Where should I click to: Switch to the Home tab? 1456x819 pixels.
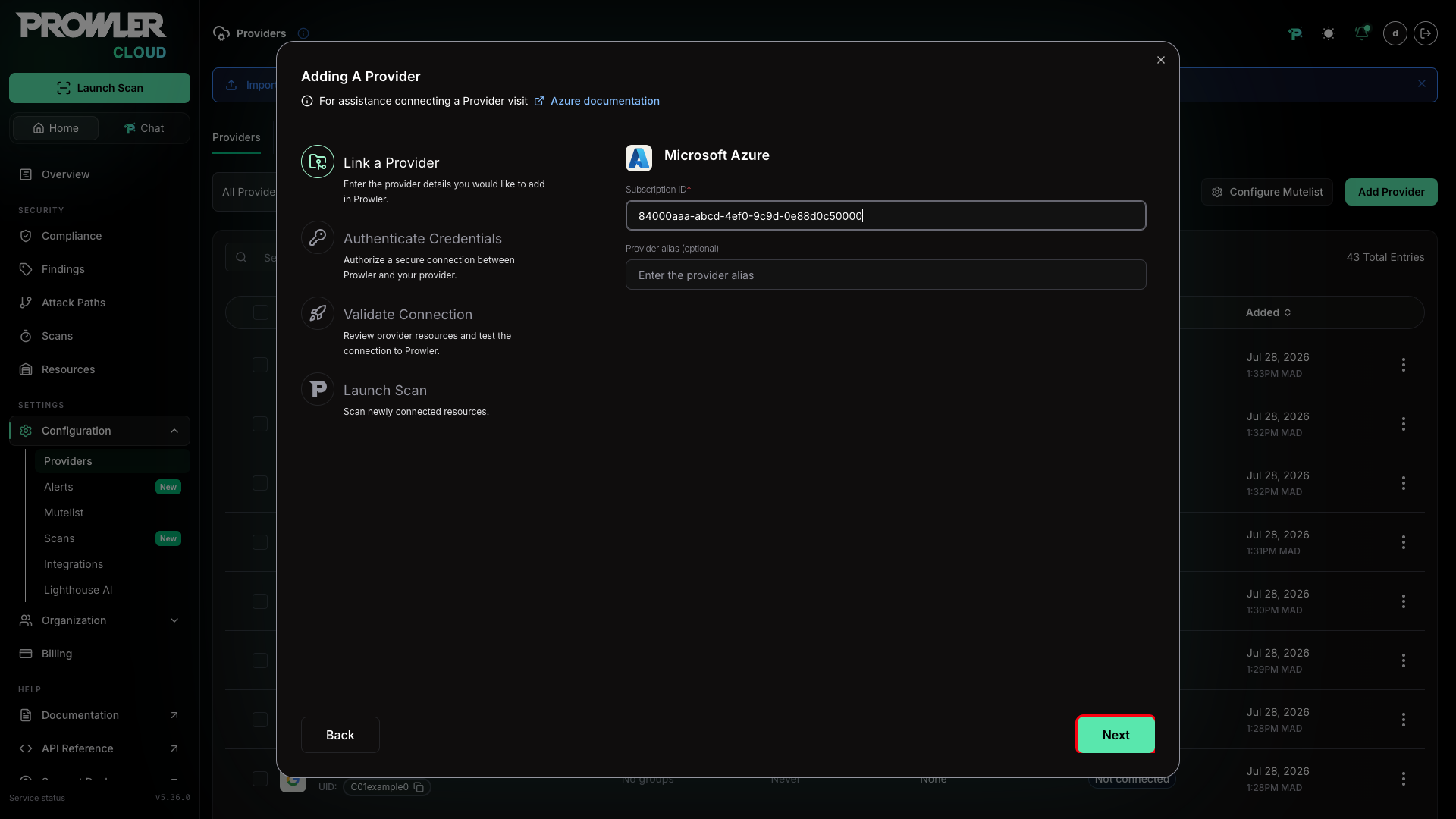tap(55, 128)
